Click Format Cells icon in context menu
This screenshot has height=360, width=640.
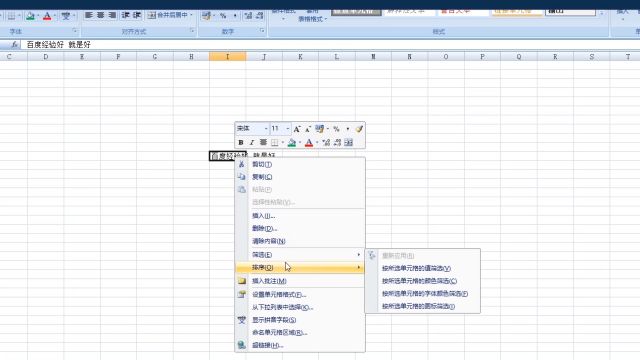242,294
